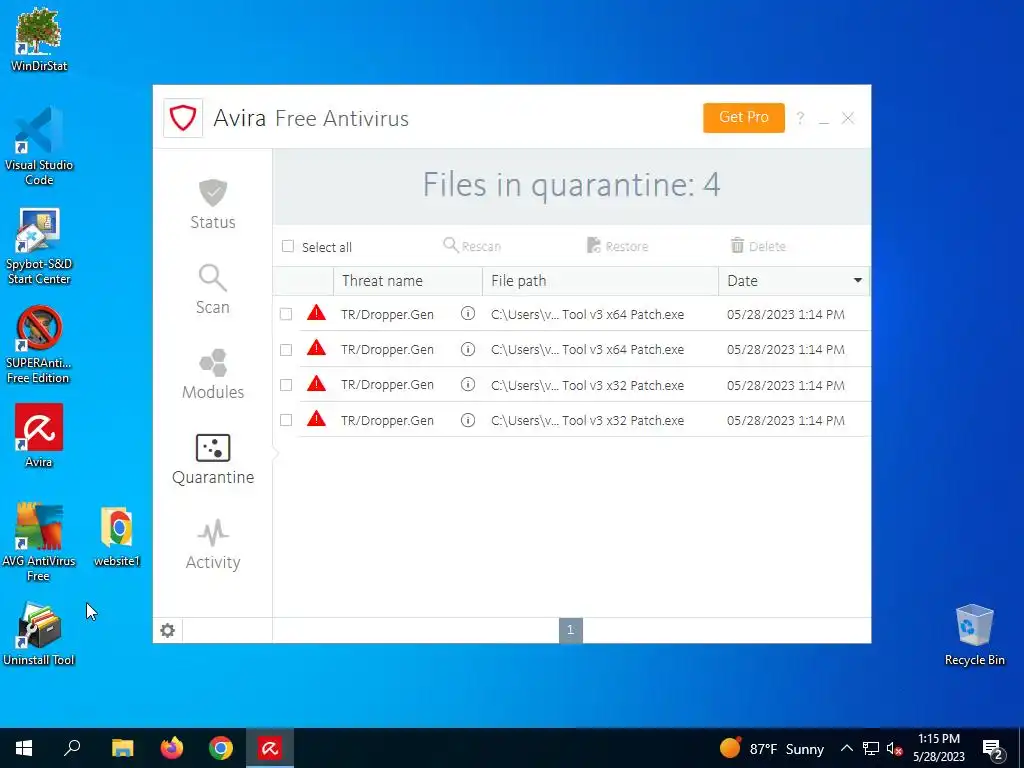Open SUPERAntiSpyware Free Edition shortcut
1024x768 pixels.
(39, 345)
